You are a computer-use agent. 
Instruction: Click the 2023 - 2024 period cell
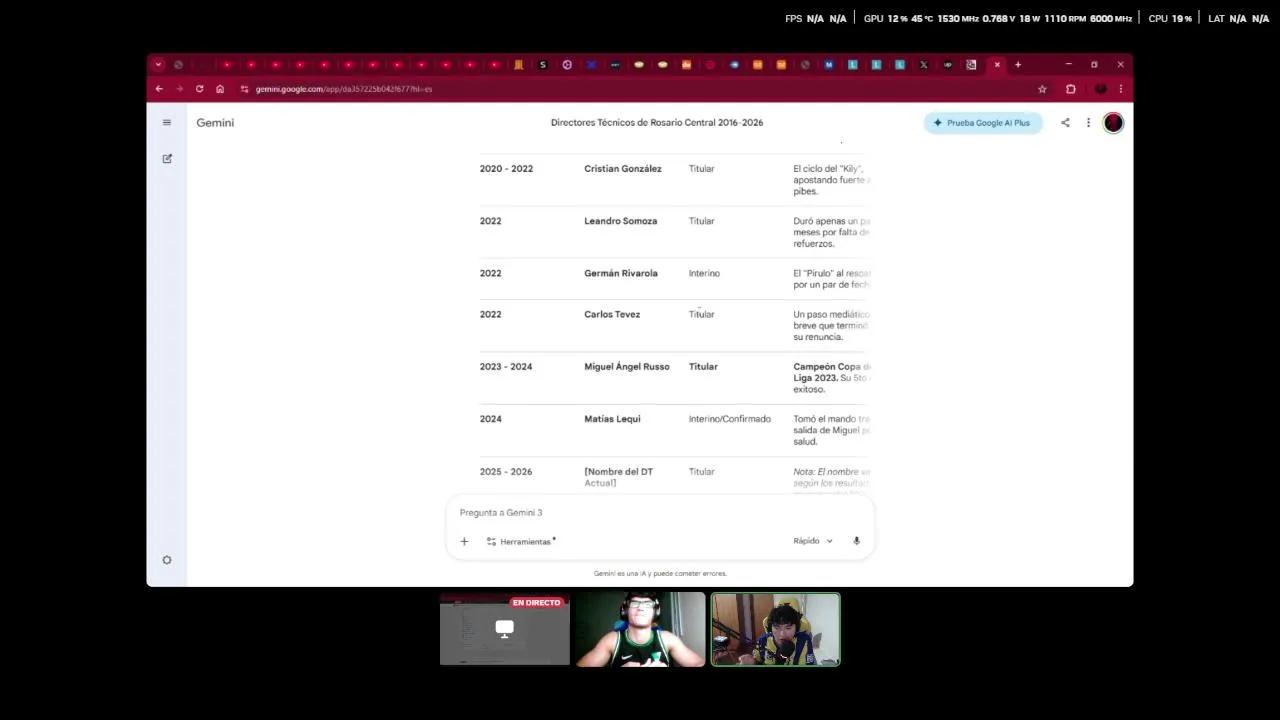506,367
